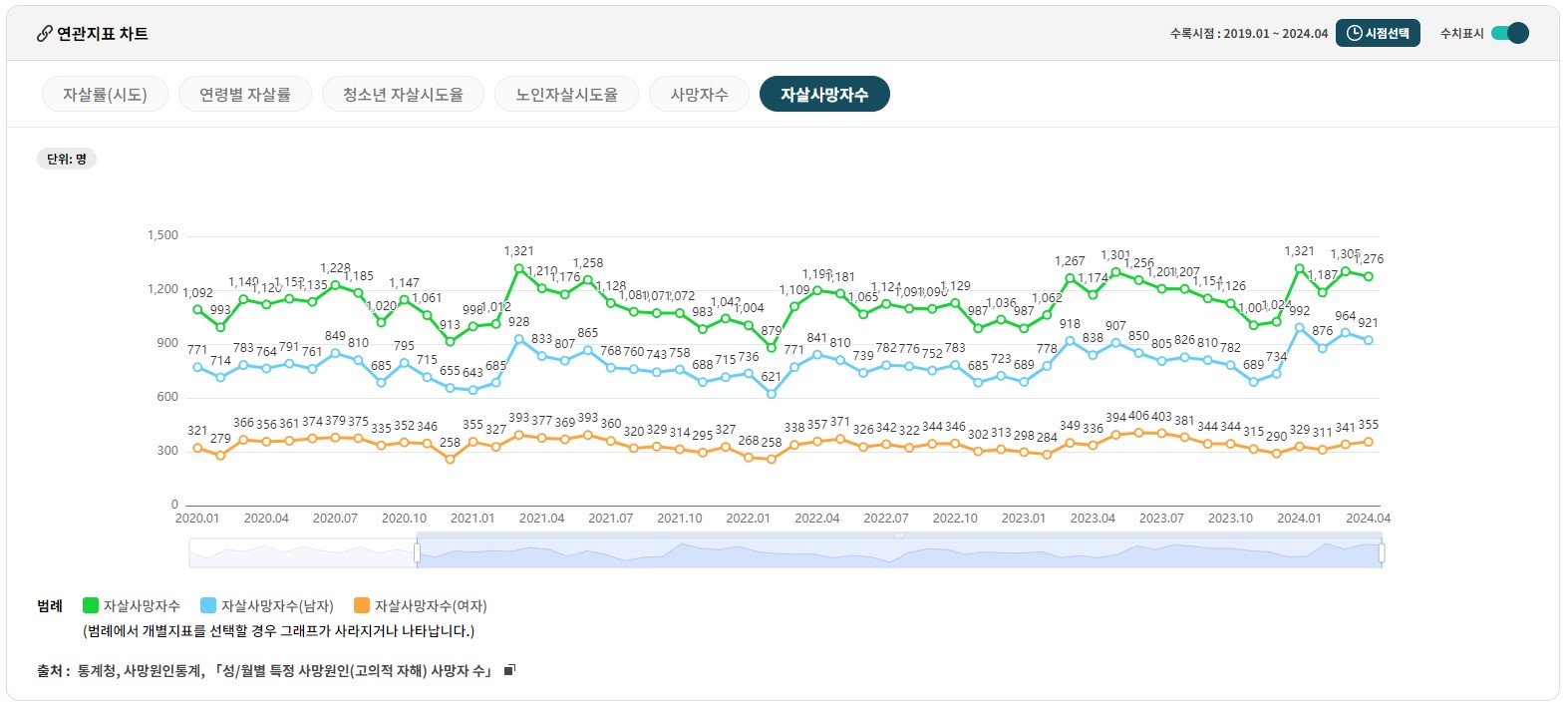Click the y-axis label 1,500

[162, 235]
